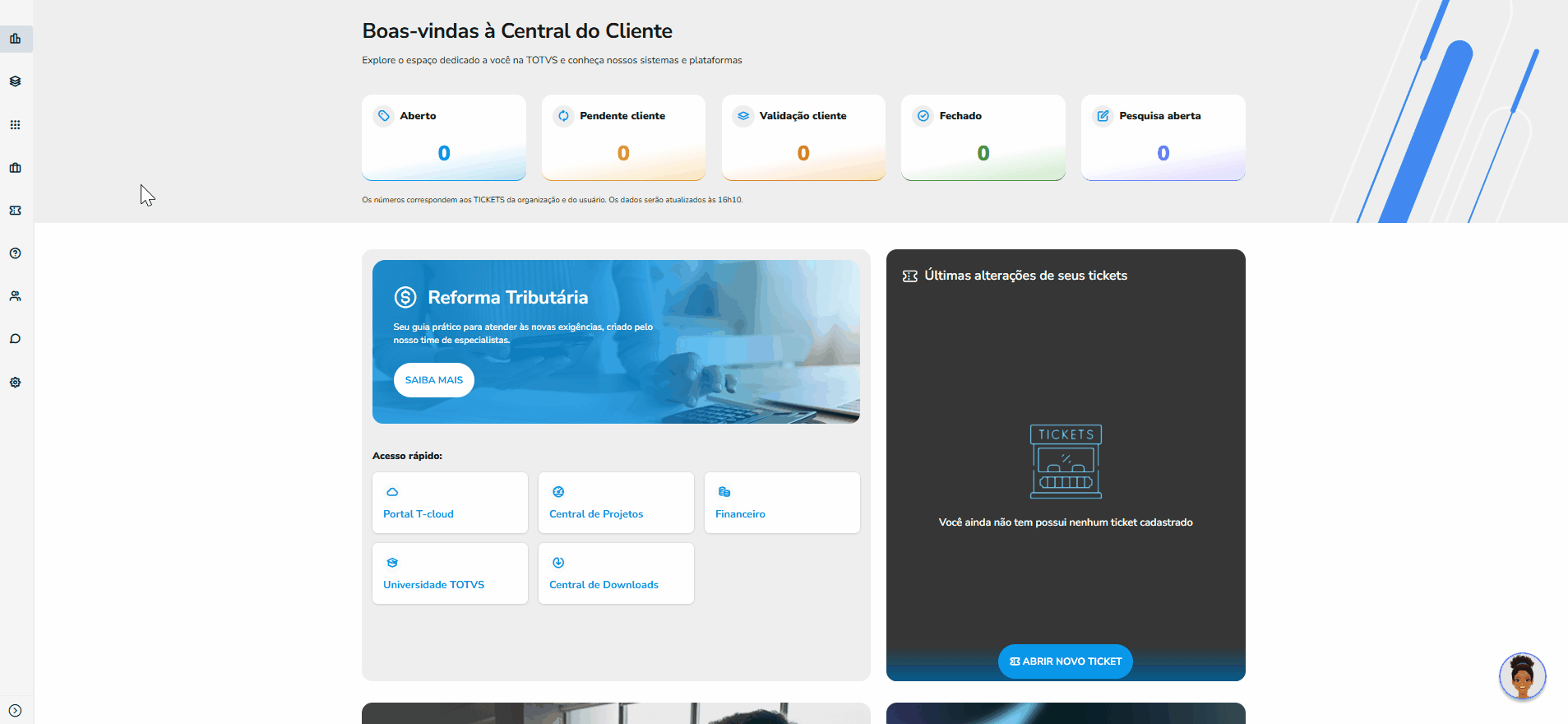Image resolution: width=1568 pixels, height=724 pixels.
Task: Expand the sidebar with bottom arrow
Action: [15, 711]
